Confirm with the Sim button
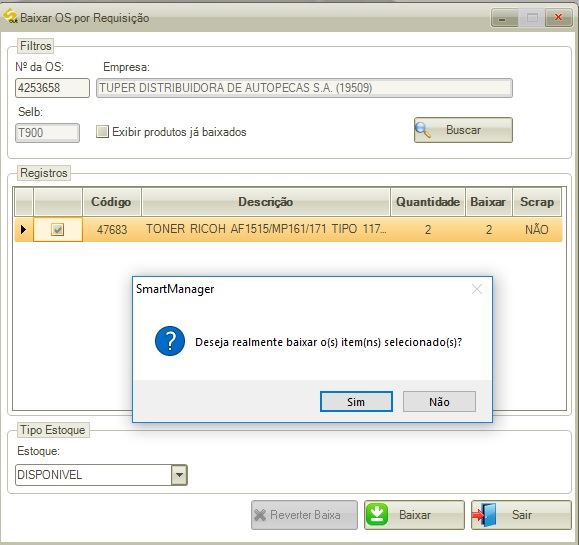579x545 pixels. pos(356,401)
